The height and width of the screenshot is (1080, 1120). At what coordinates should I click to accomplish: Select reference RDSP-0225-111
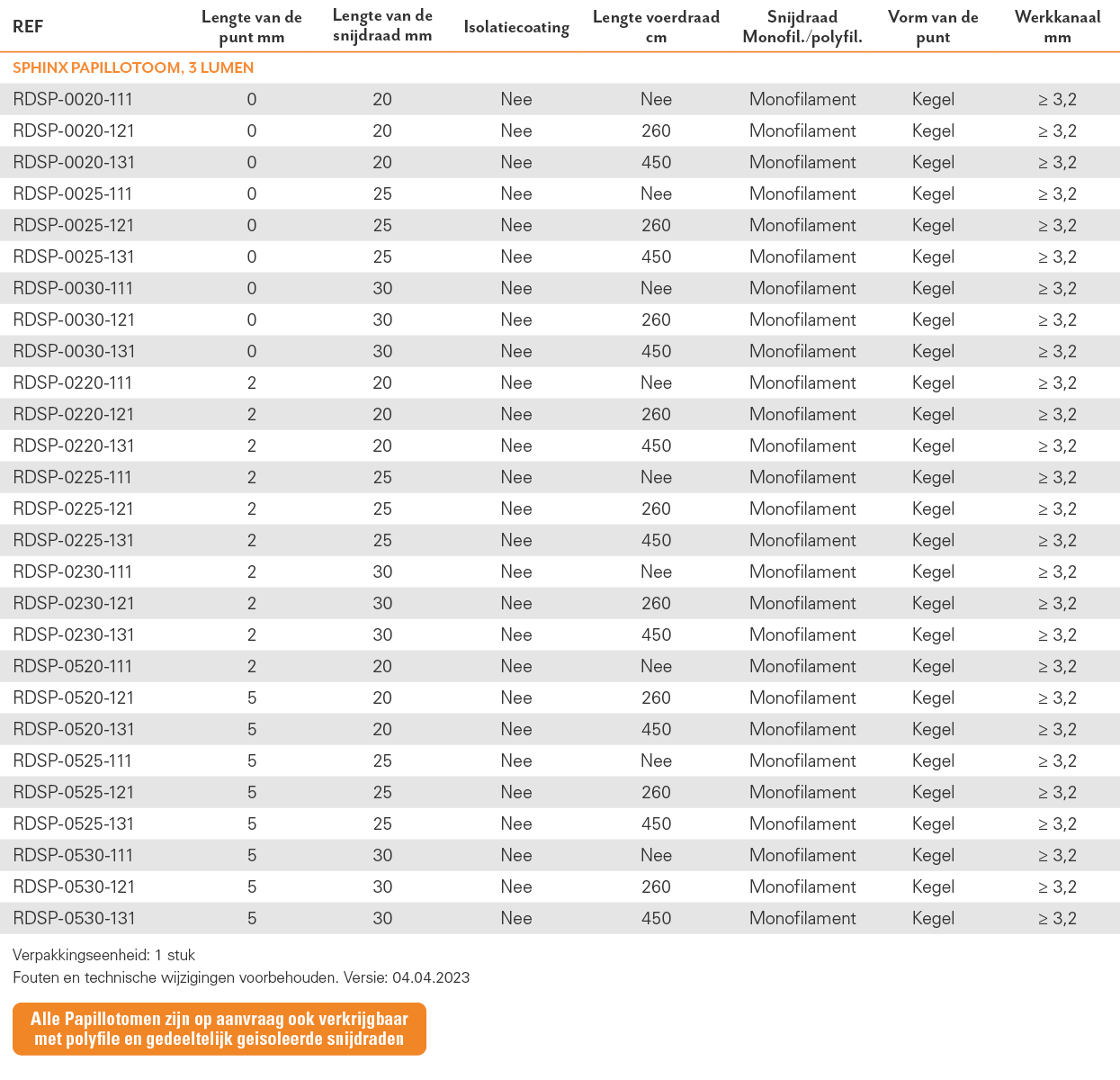tap(73, 477)
